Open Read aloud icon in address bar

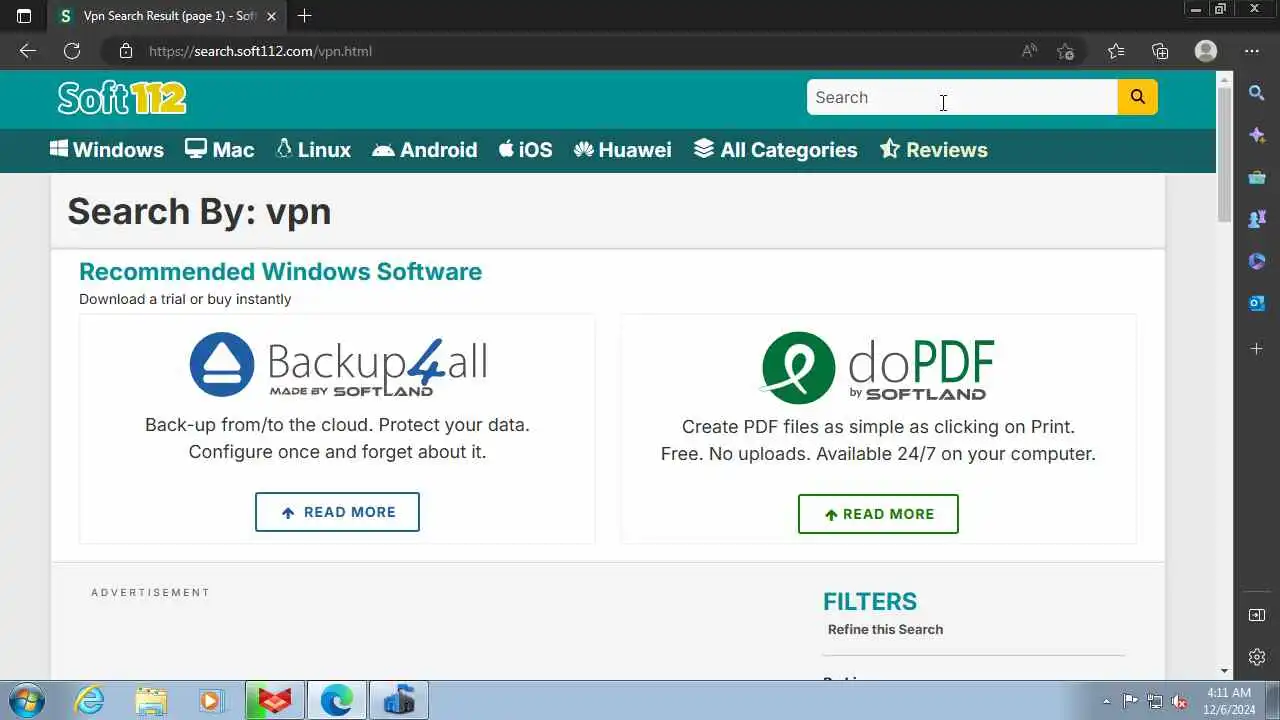pyautogui.click(x=1029, y=51)
